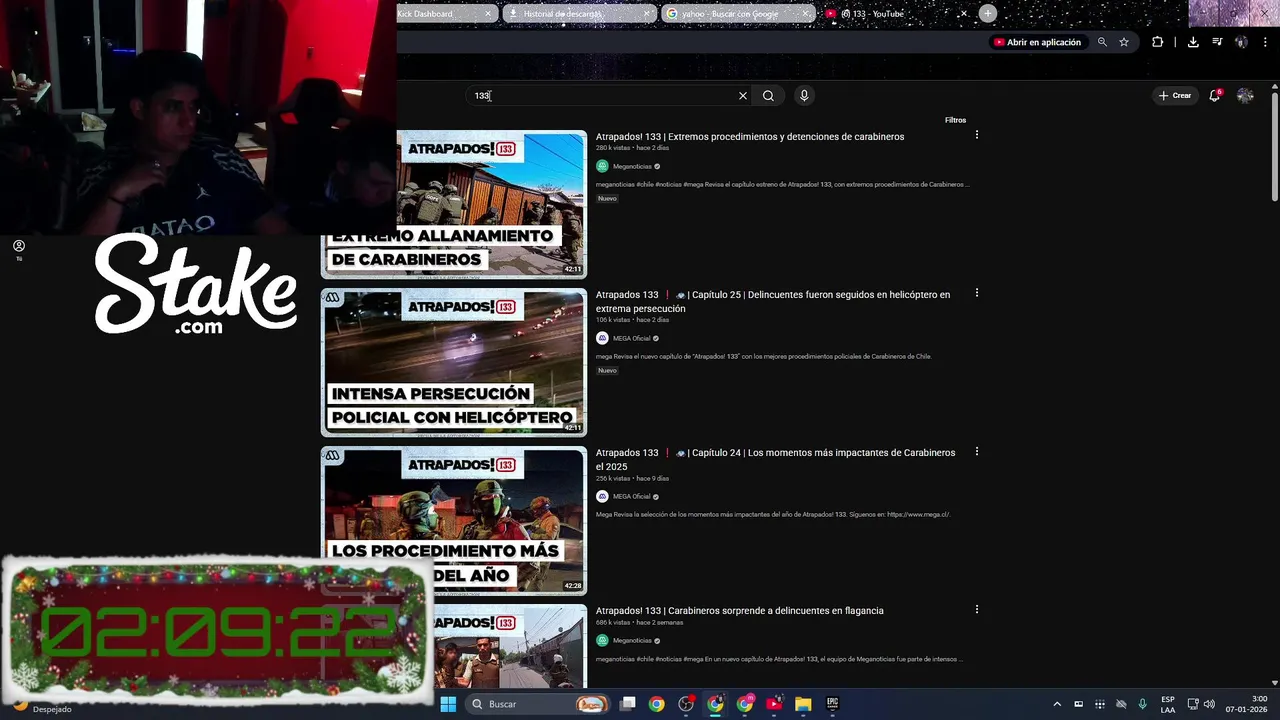Open Epic Games Launcher from the taskbar
Screen dimensions: 1280x720
tap(832, 704)
